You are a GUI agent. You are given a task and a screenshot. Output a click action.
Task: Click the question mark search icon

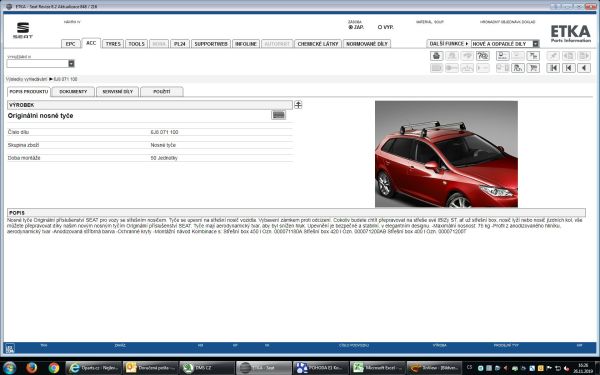[483, 56]
